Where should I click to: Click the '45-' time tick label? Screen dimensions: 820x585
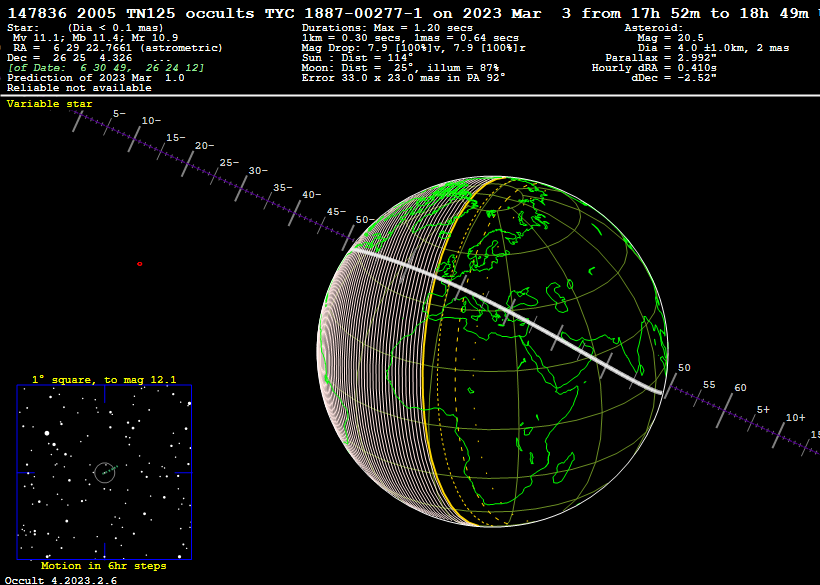(336, 212)
